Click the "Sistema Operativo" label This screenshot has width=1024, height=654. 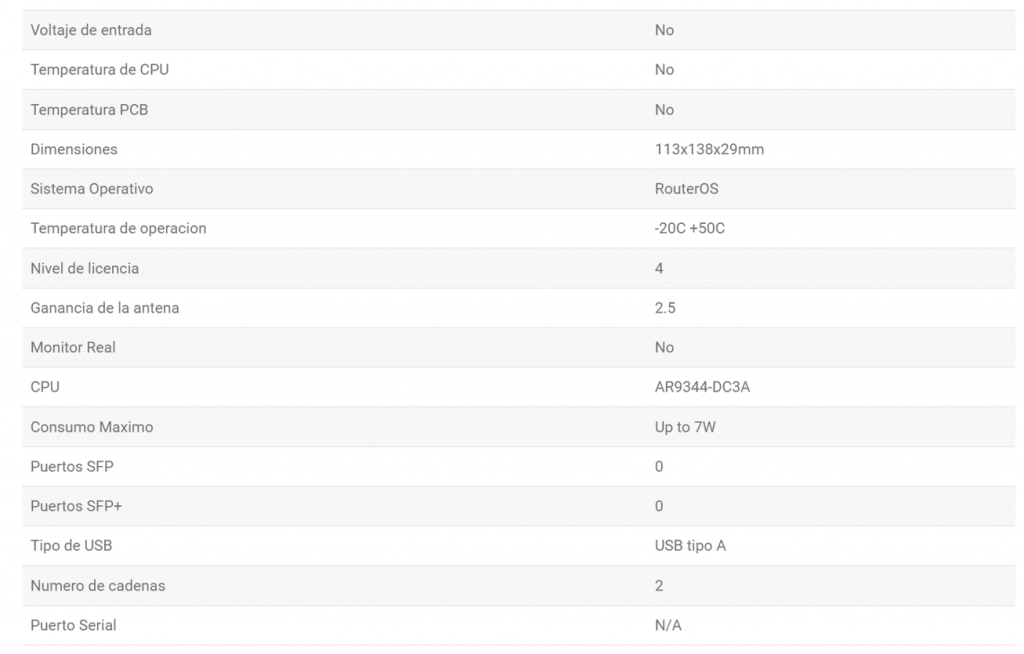[92, 189]
